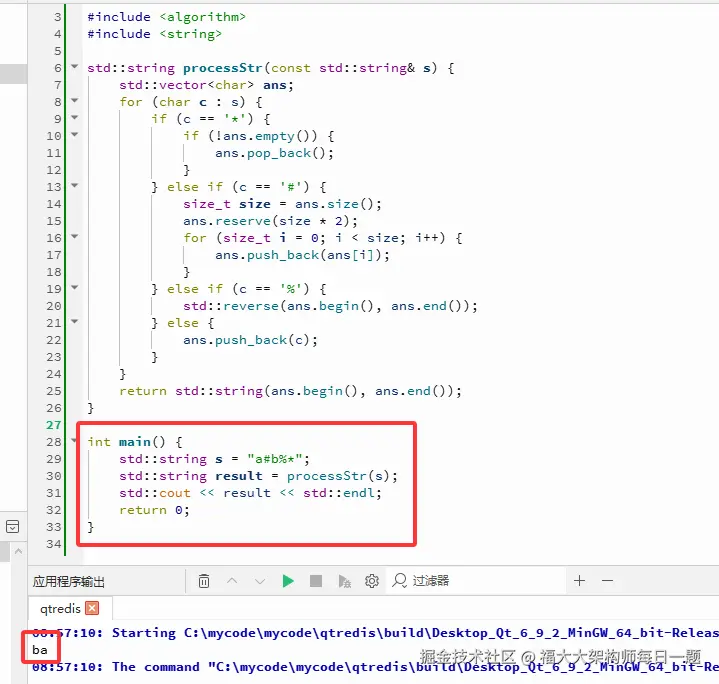Increase output font size plus button

tap(580, 581)
